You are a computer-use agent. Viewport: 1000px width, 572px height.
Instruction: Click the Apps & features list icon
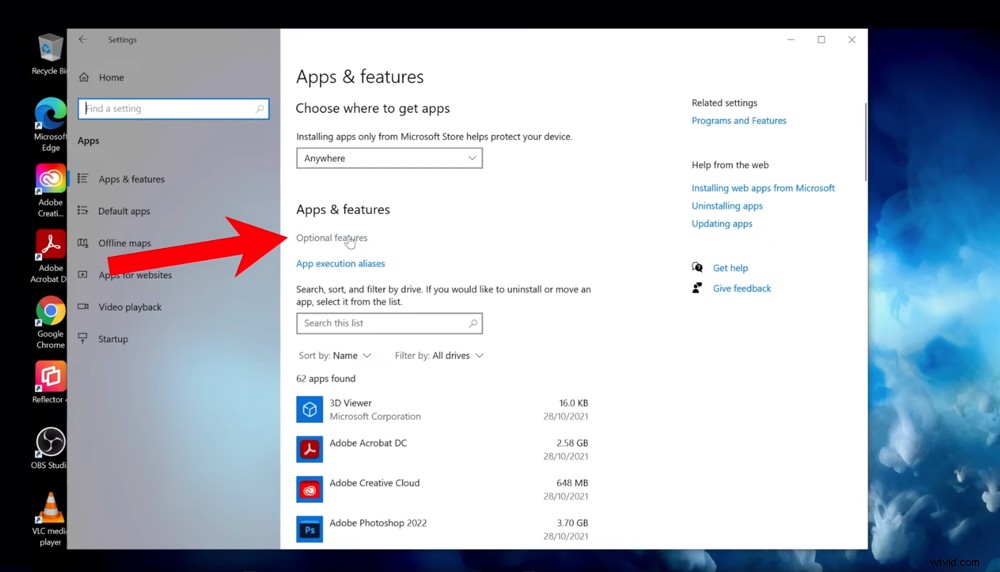tap(83, 179)
